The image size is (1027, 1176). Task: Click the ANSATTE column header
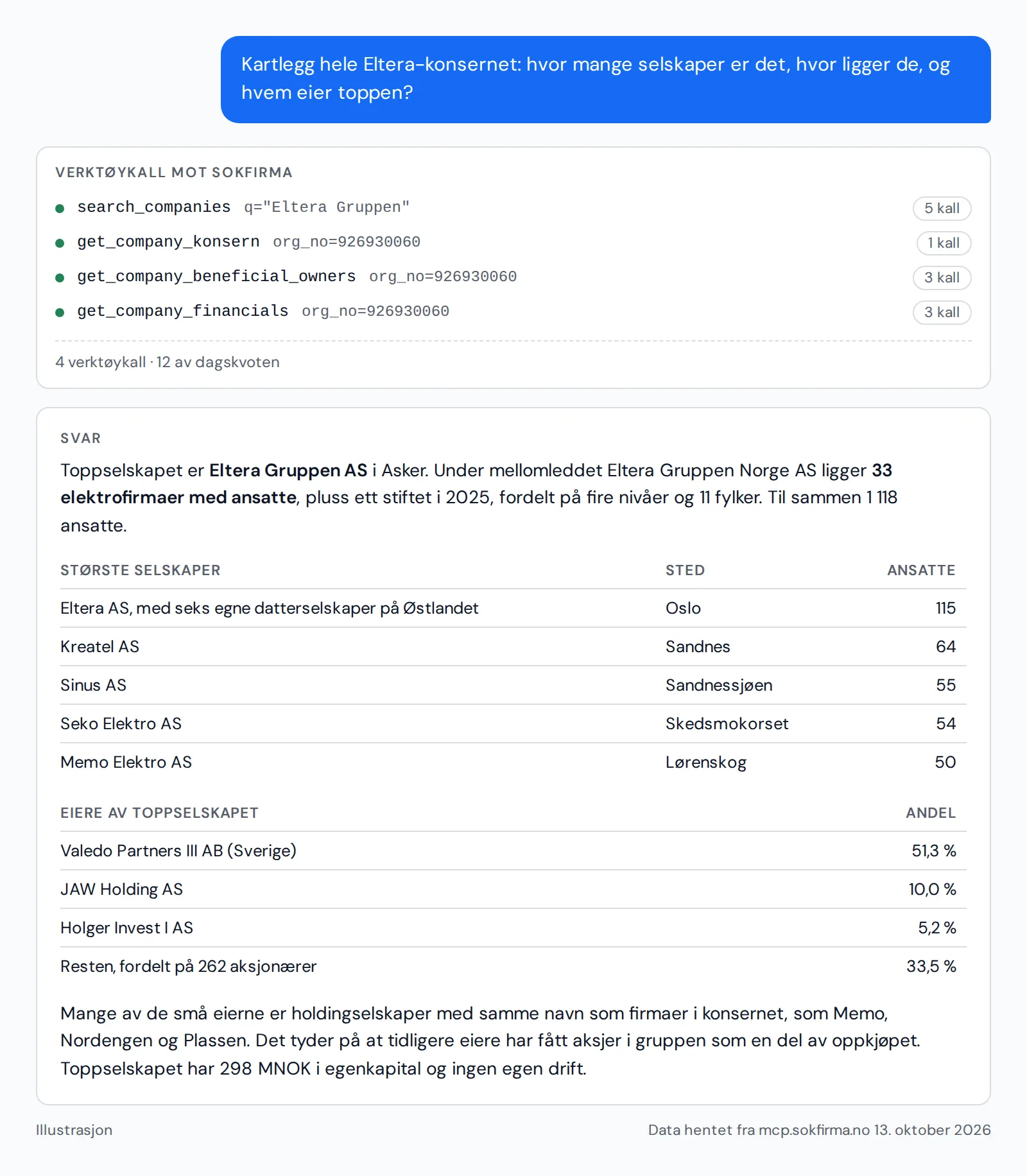[x=921, y=570]
